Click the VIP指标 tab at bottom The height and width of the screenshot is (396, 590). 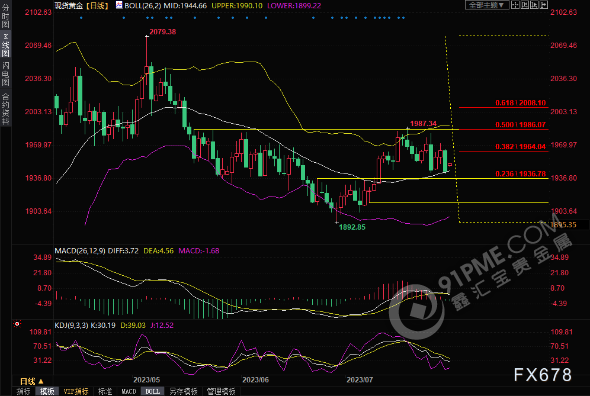point(76,391)
